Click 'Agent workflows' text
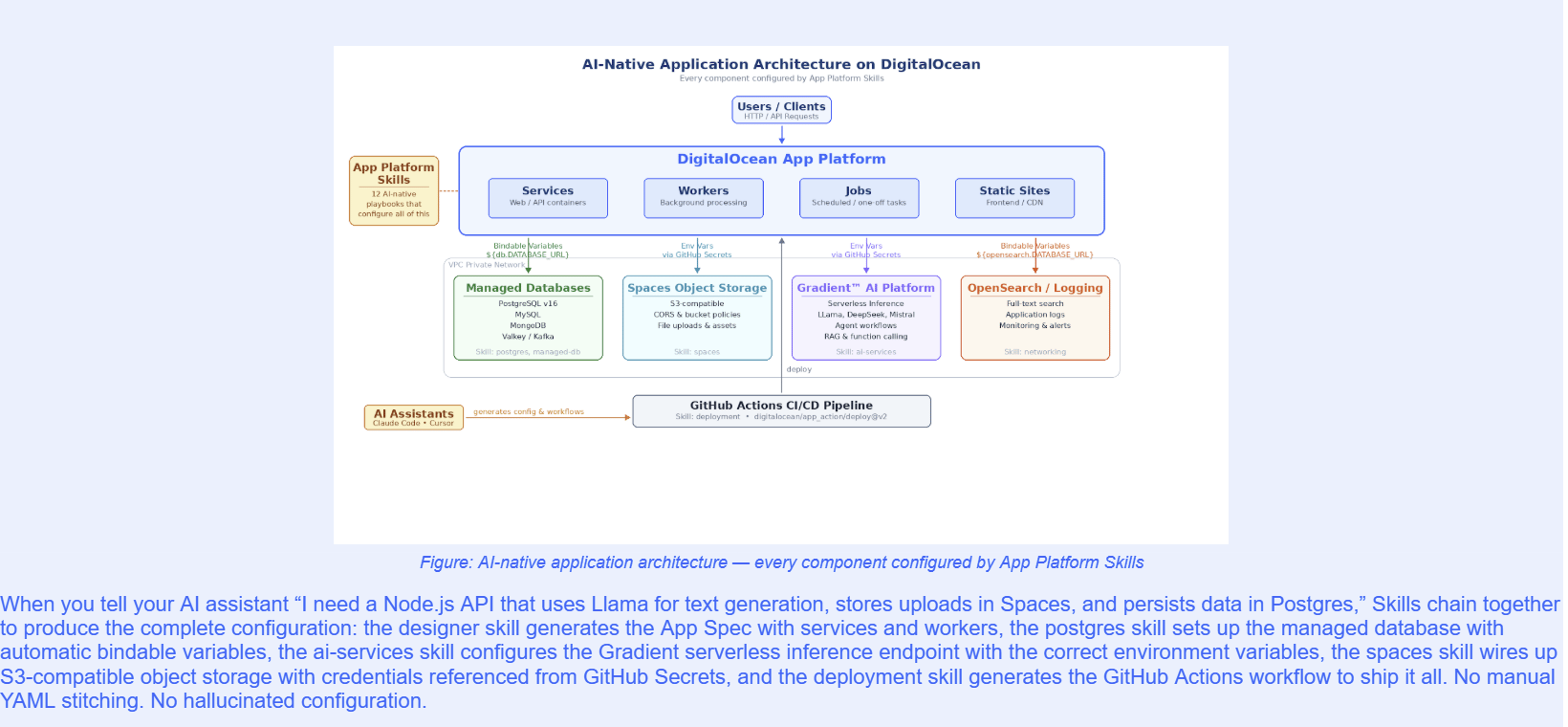Image resolution: width=1568 pixels, height=727 pixels. (866, 325)
